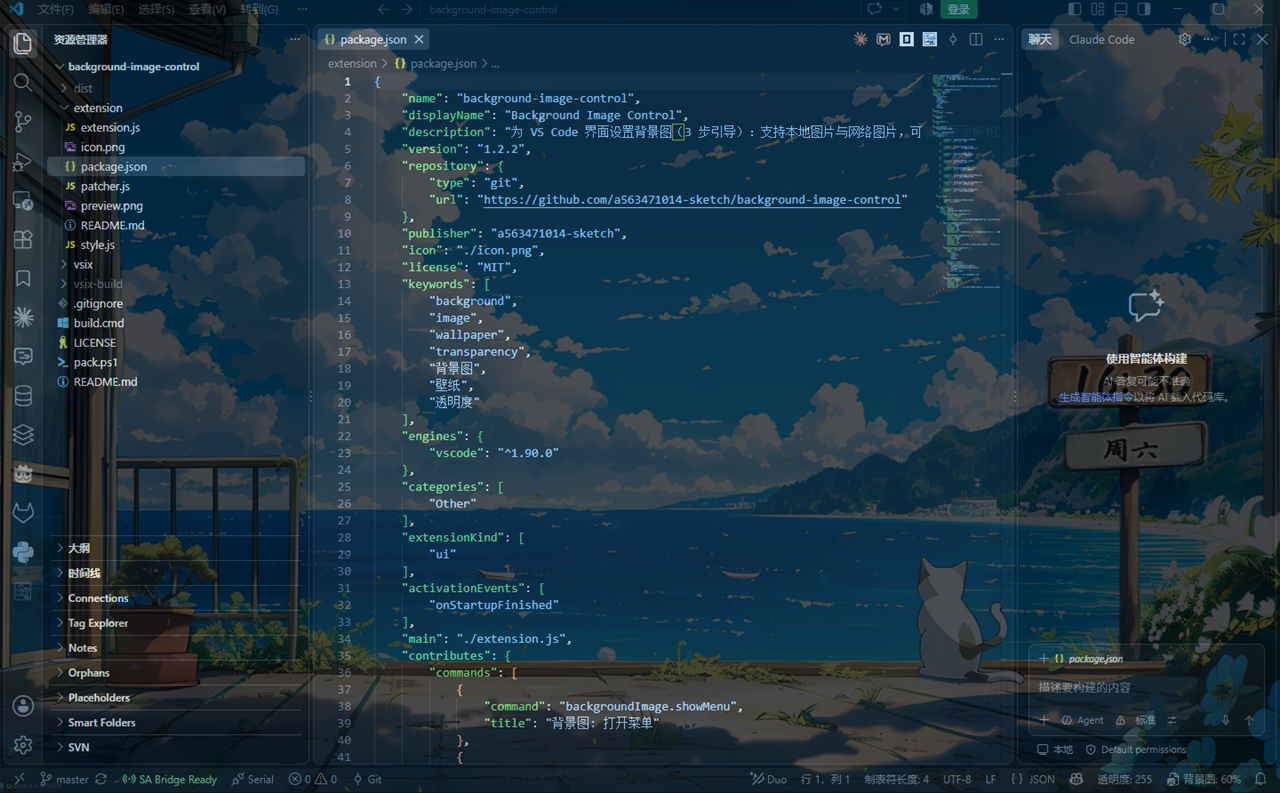The height and width of the screenshot is (793, 1280).
Task: Open the Agent mode picker in chat
Action: click(x=1082, y=720)
